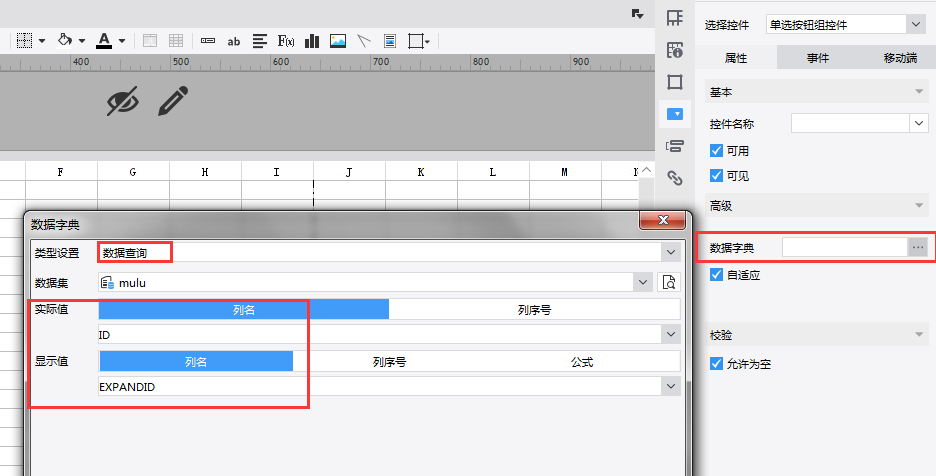
Task: Select the widget settings sidebar icon
Action: point(675,113)
